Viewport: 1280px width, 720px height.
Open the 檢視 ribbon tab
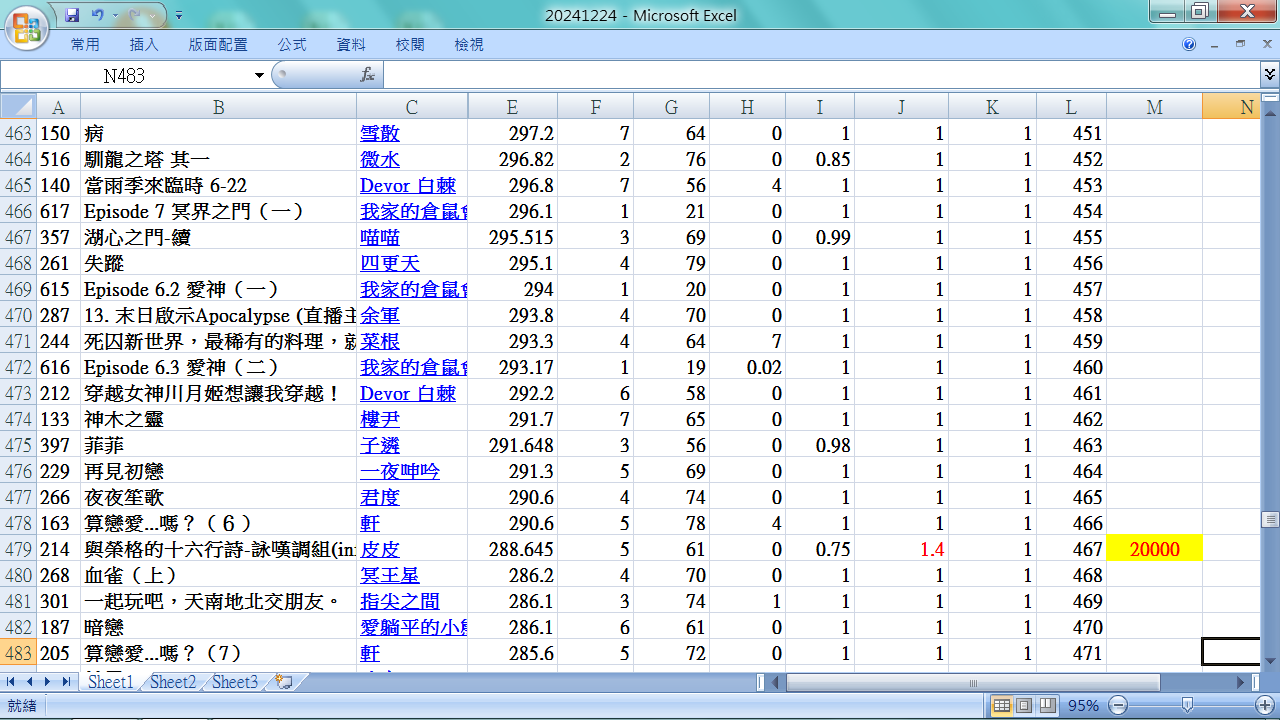coord(469,45)
